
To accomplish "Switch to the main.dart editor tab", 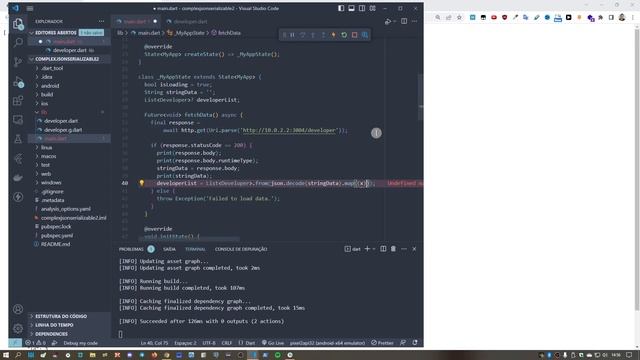I will click(136, 21).
